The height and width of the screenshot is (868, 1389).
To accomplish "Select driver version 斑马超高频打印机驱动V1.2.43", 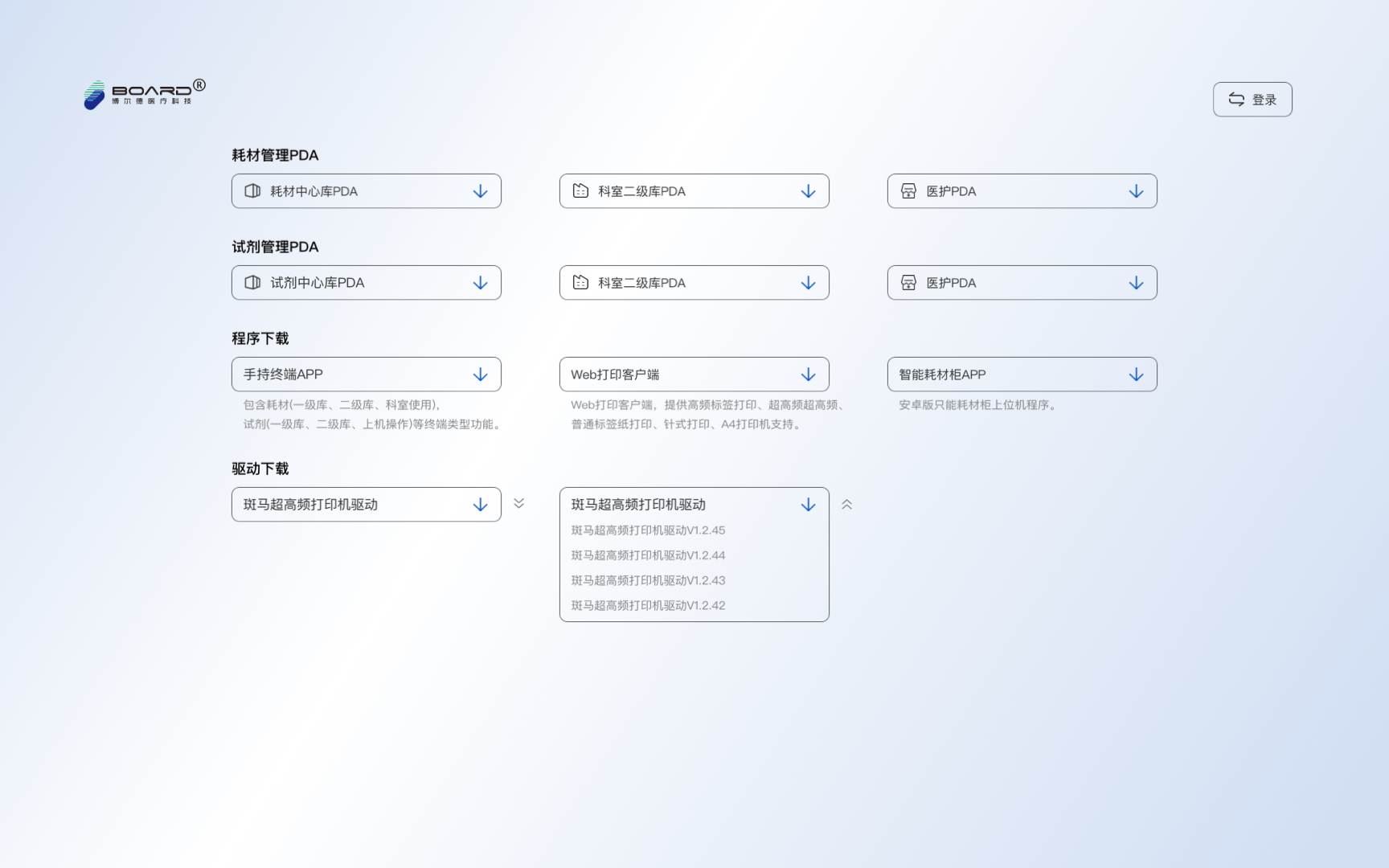I will [648, 580].
